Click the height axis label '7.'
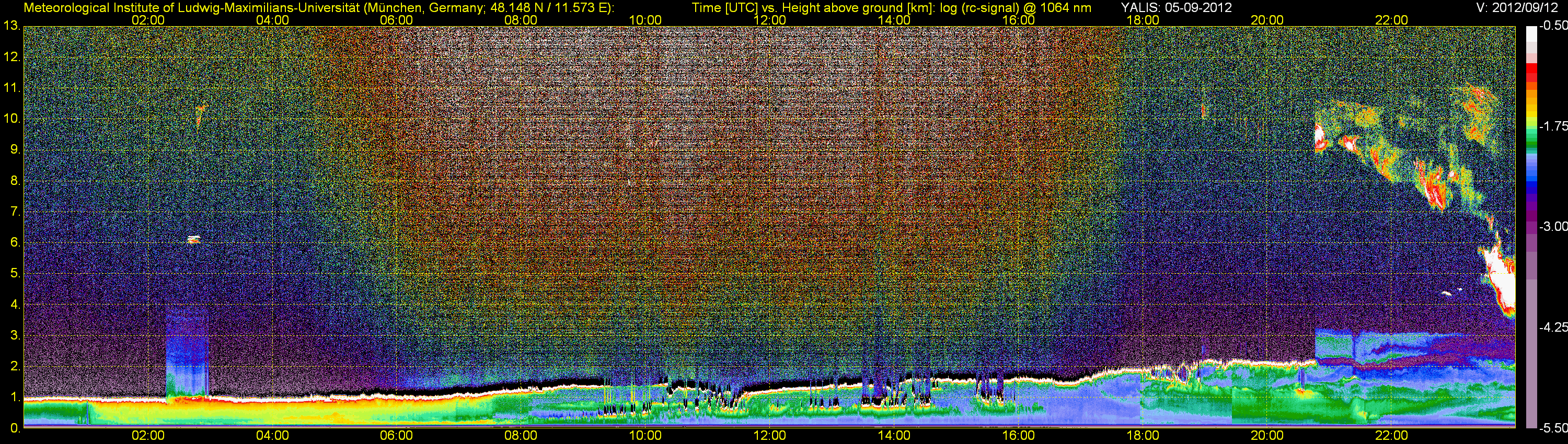This screenshot has width=1568, height=444. pyautogui.click(x=15, y=212)
